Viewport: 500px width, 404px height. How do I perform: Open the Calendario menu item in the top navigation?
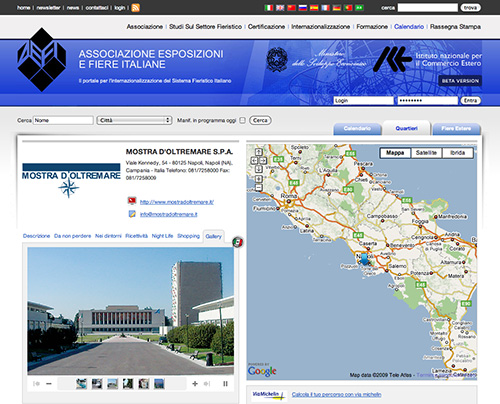click(409, 27)
